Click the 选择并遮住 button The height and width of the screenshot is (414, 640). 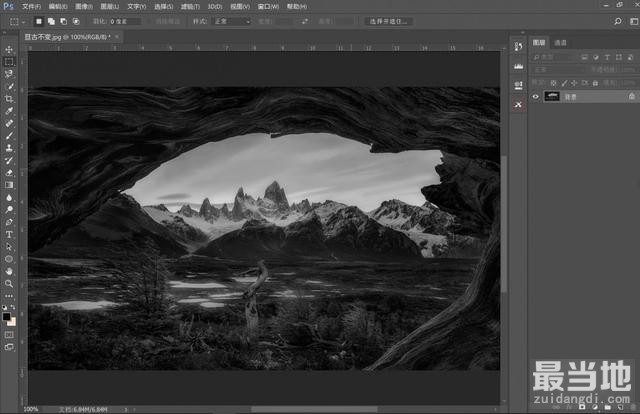coord(389,20)
